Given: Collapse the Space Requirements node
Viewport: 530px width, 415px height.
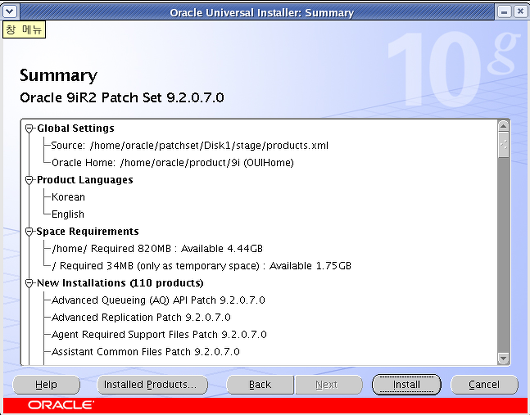Looking at the screenshot, I should point(29,231).
